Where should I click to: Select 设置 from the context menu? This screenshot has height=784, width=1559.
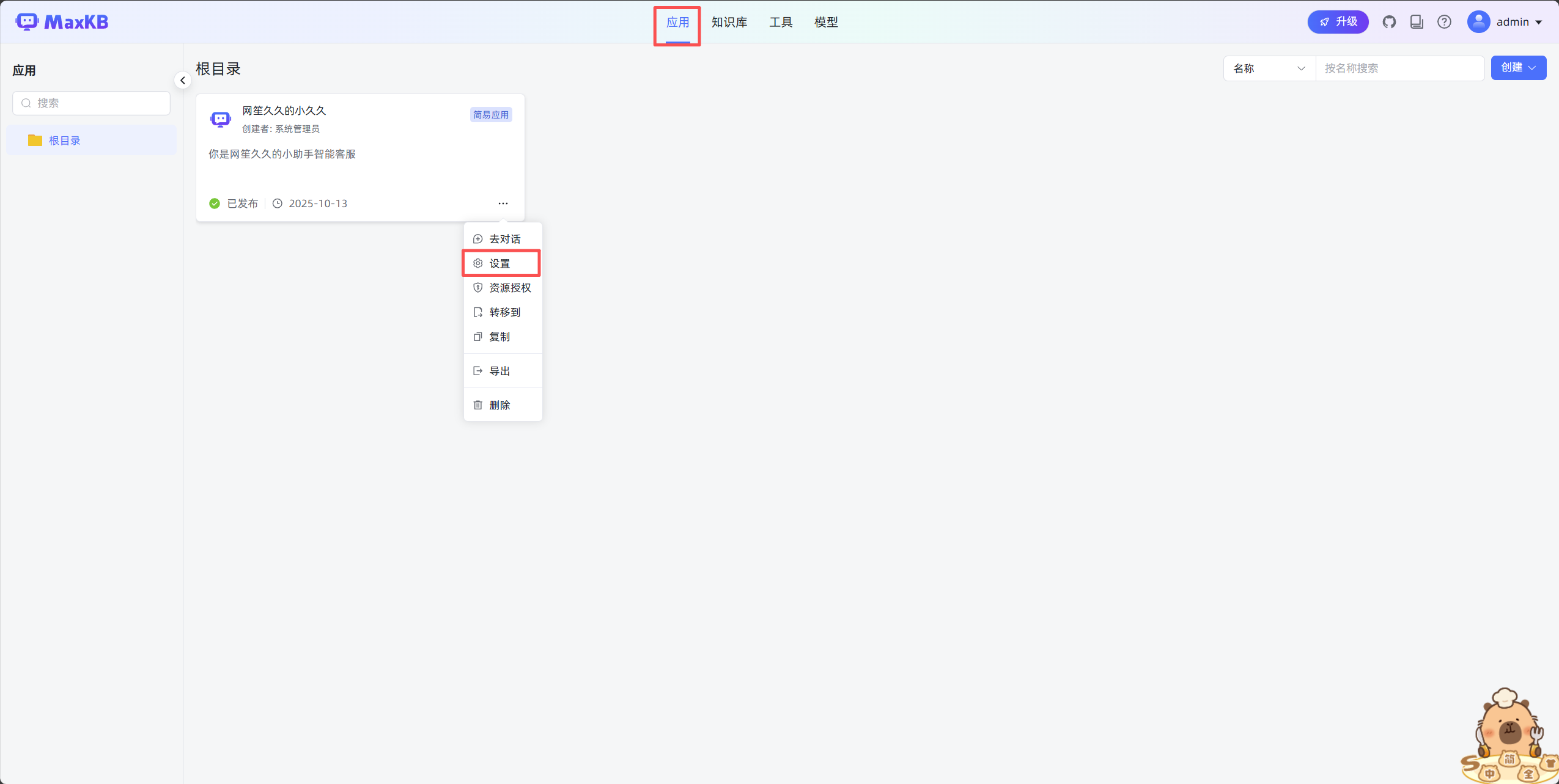pyautogui.click(x=500, y=263)
